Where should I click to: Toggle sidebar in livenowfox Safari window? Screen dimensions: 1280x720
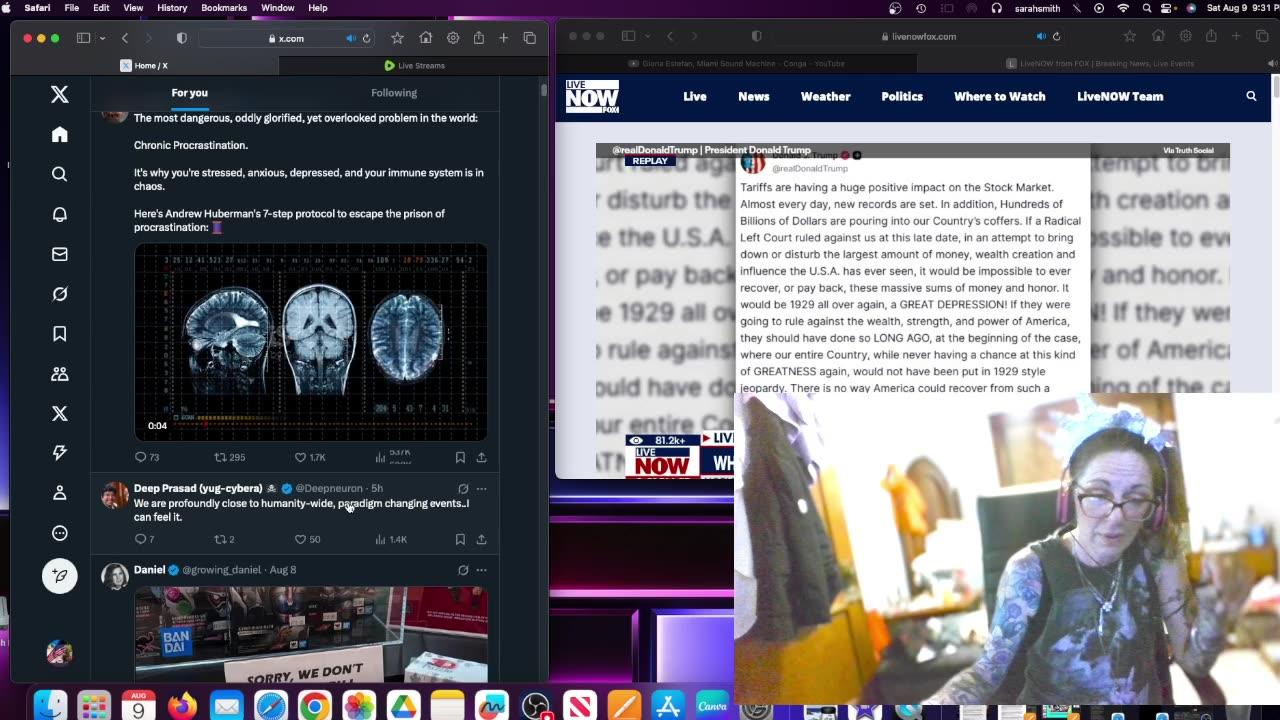(628, 36)
